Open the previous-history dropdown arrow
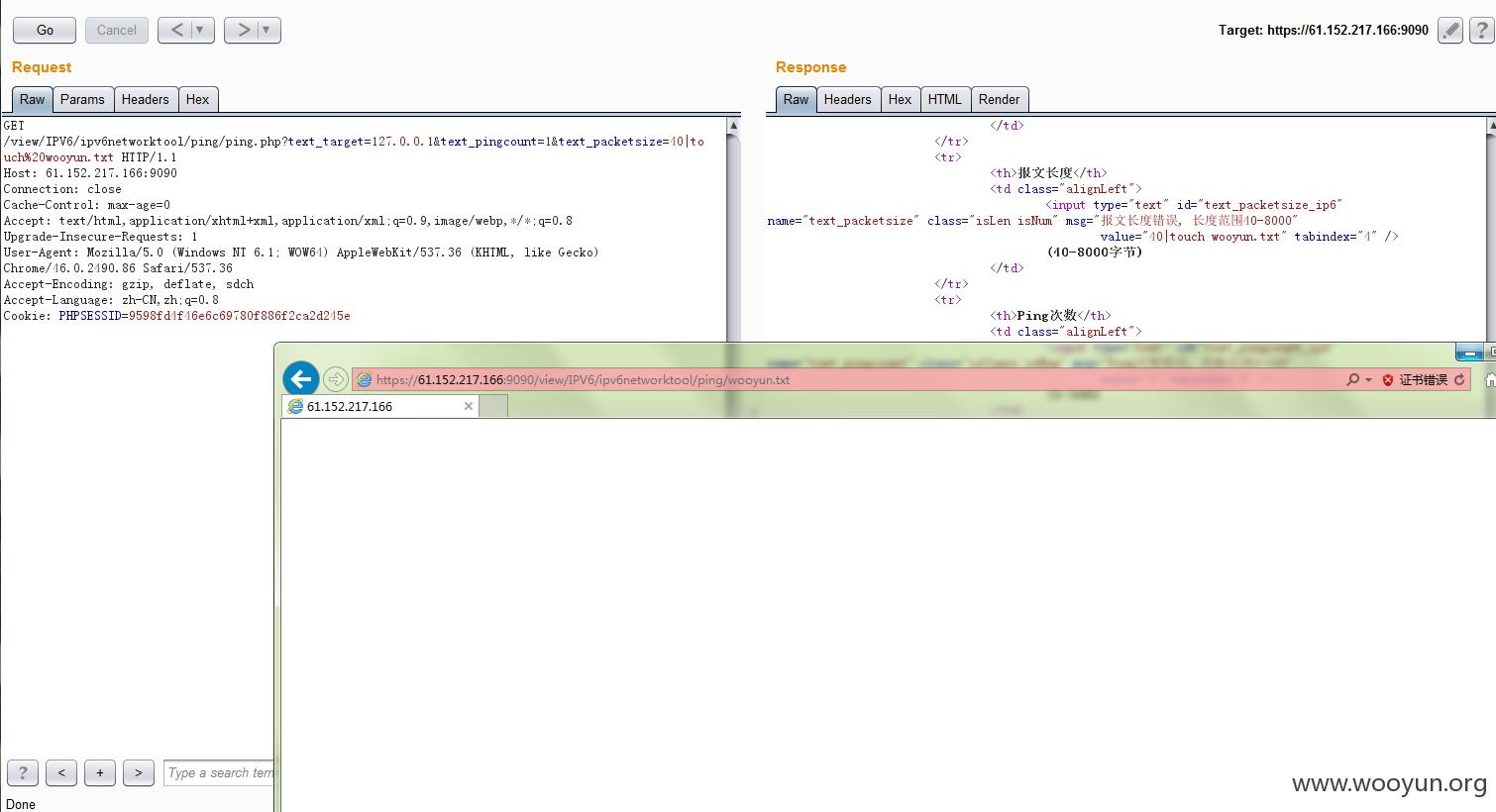This screenshot has width=1496, height=812. [x=200, y=30]
